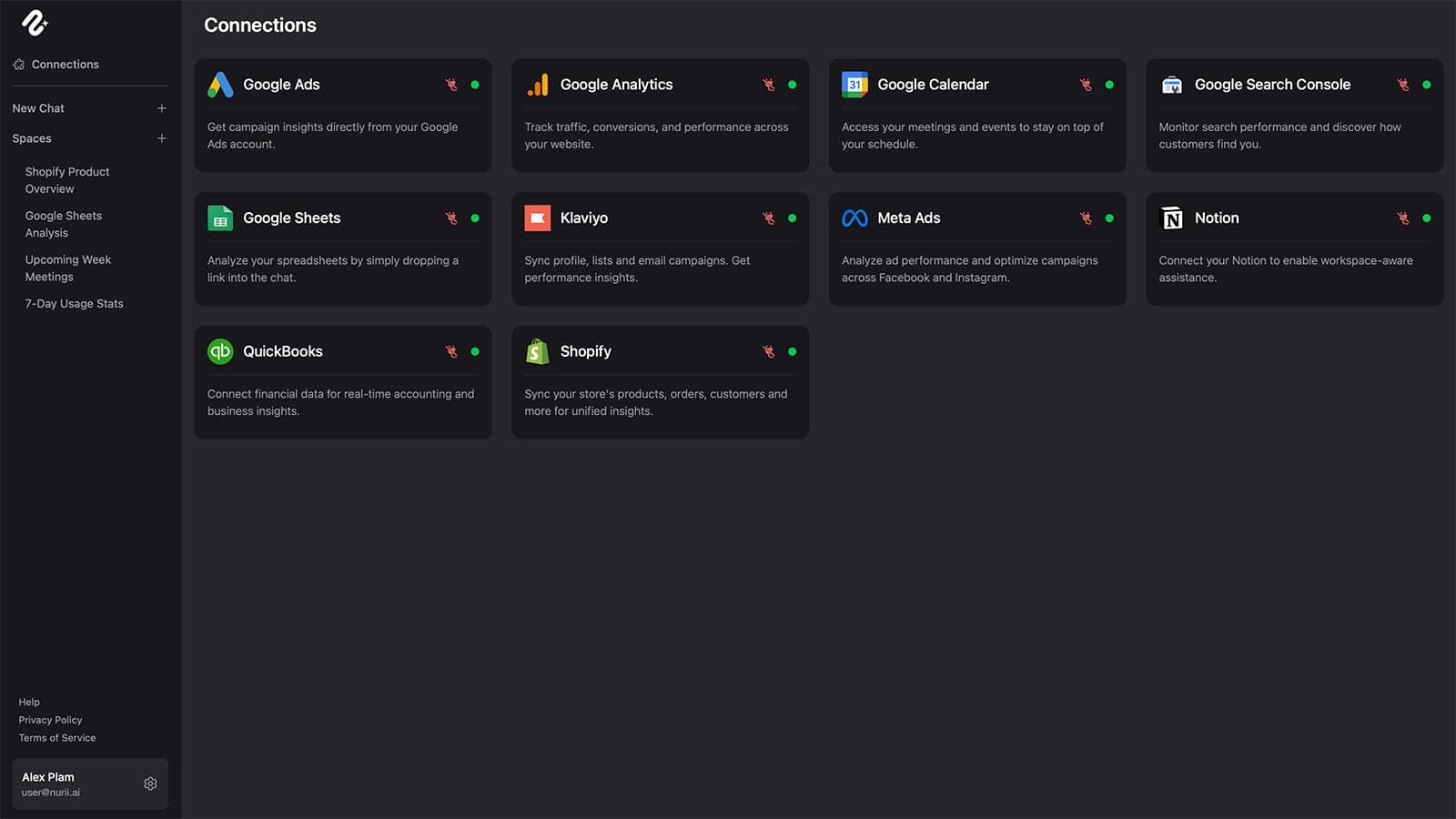The image size is (1456, 819).
Task: Click 'Track traffic, conversions' description text
Action: tap(656, 136)
